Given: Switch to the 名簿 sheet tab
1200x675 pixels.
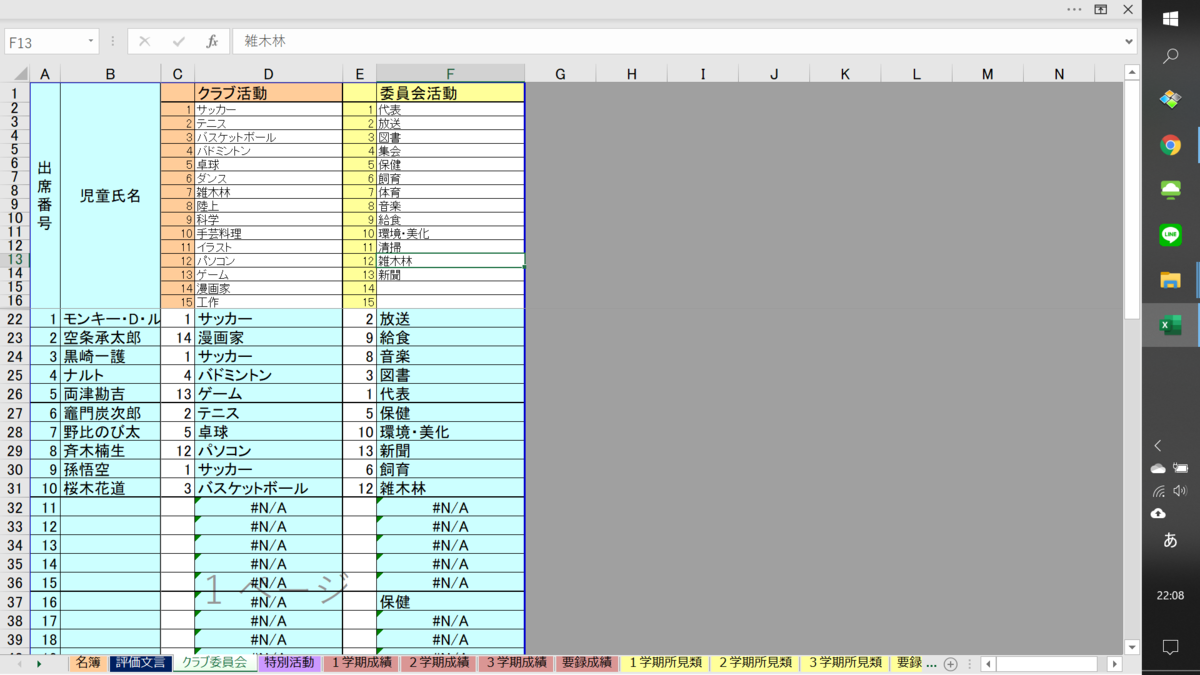Looking at the screenshot, I should pyautogui.click(x=88, y=663).
